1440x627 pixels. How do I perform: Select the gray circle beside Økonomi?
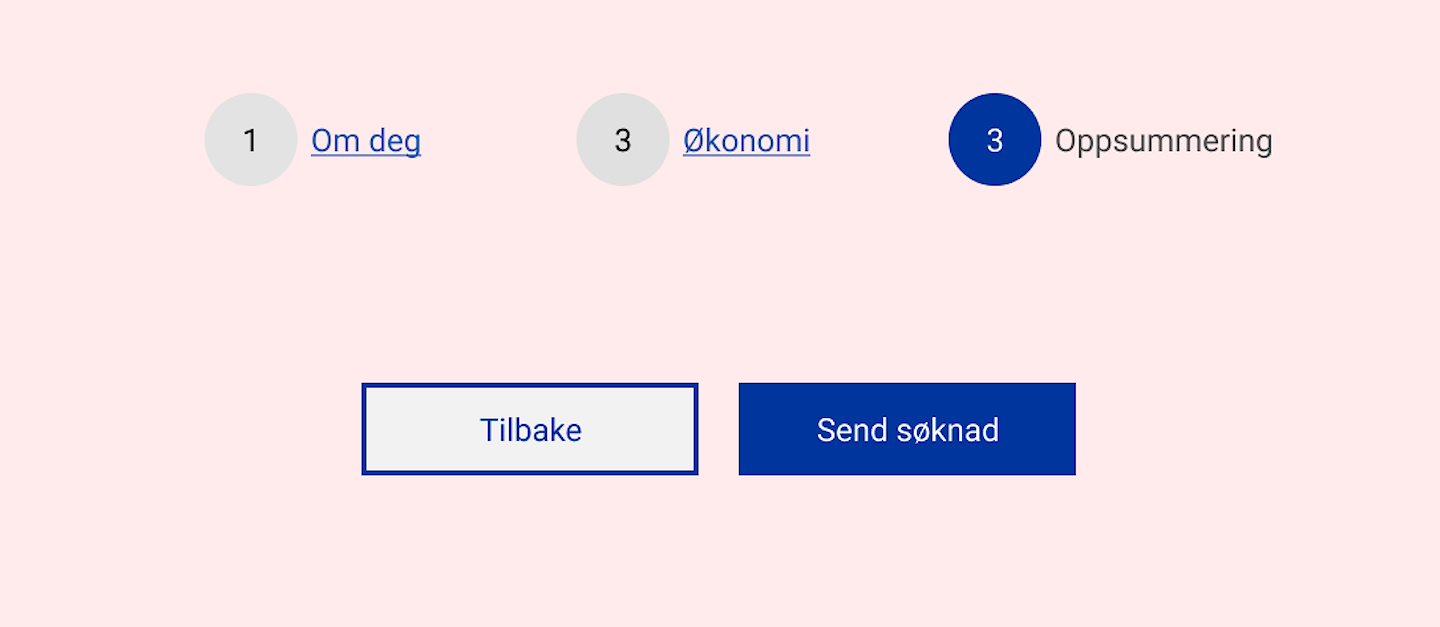coord(622,140)
